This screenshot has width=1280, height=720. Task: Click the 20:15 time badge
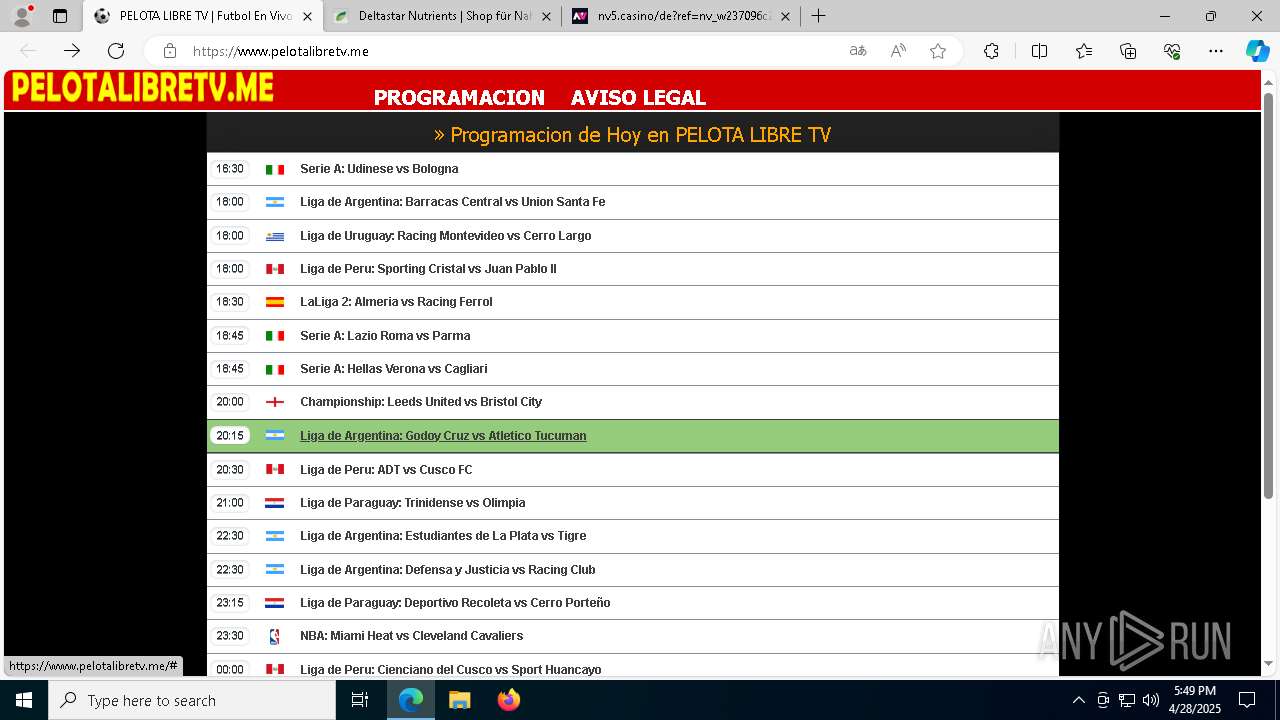(230, 436)
